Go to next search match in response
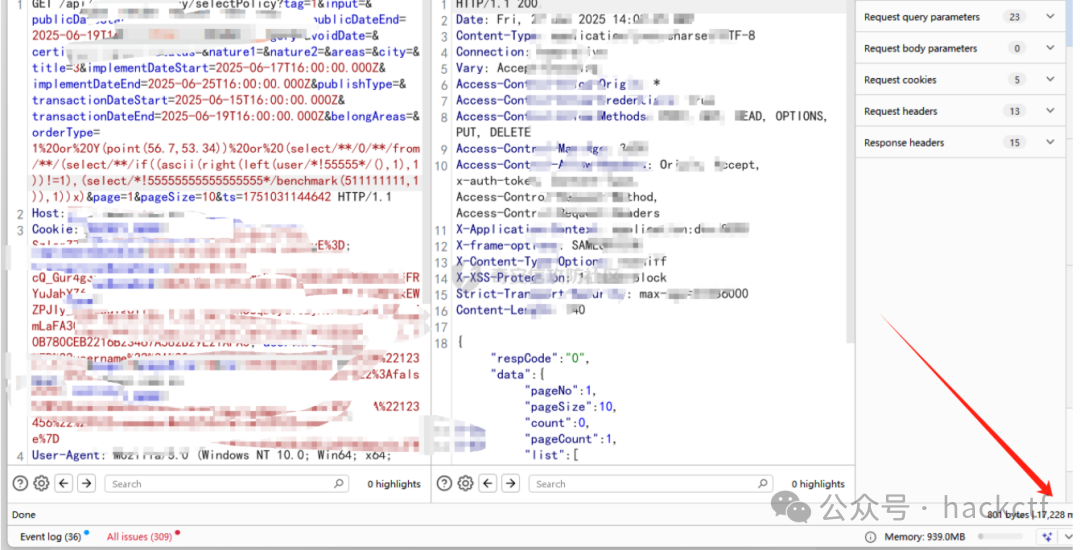The width and height of the screenshot is (1080, 550). pyautogui.click(x=510, y=484)
